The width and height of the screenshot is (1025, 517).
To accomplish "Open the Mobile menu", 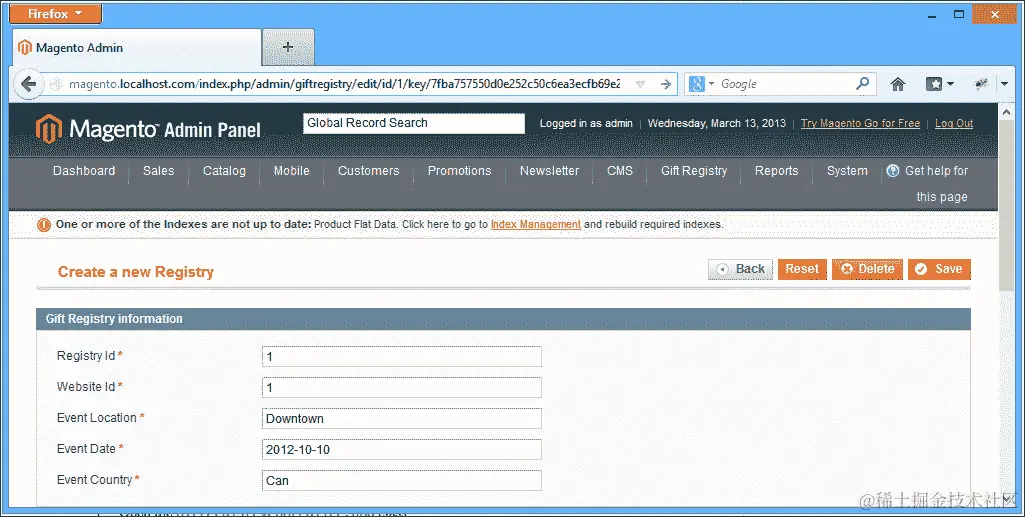I will point(292,171).
